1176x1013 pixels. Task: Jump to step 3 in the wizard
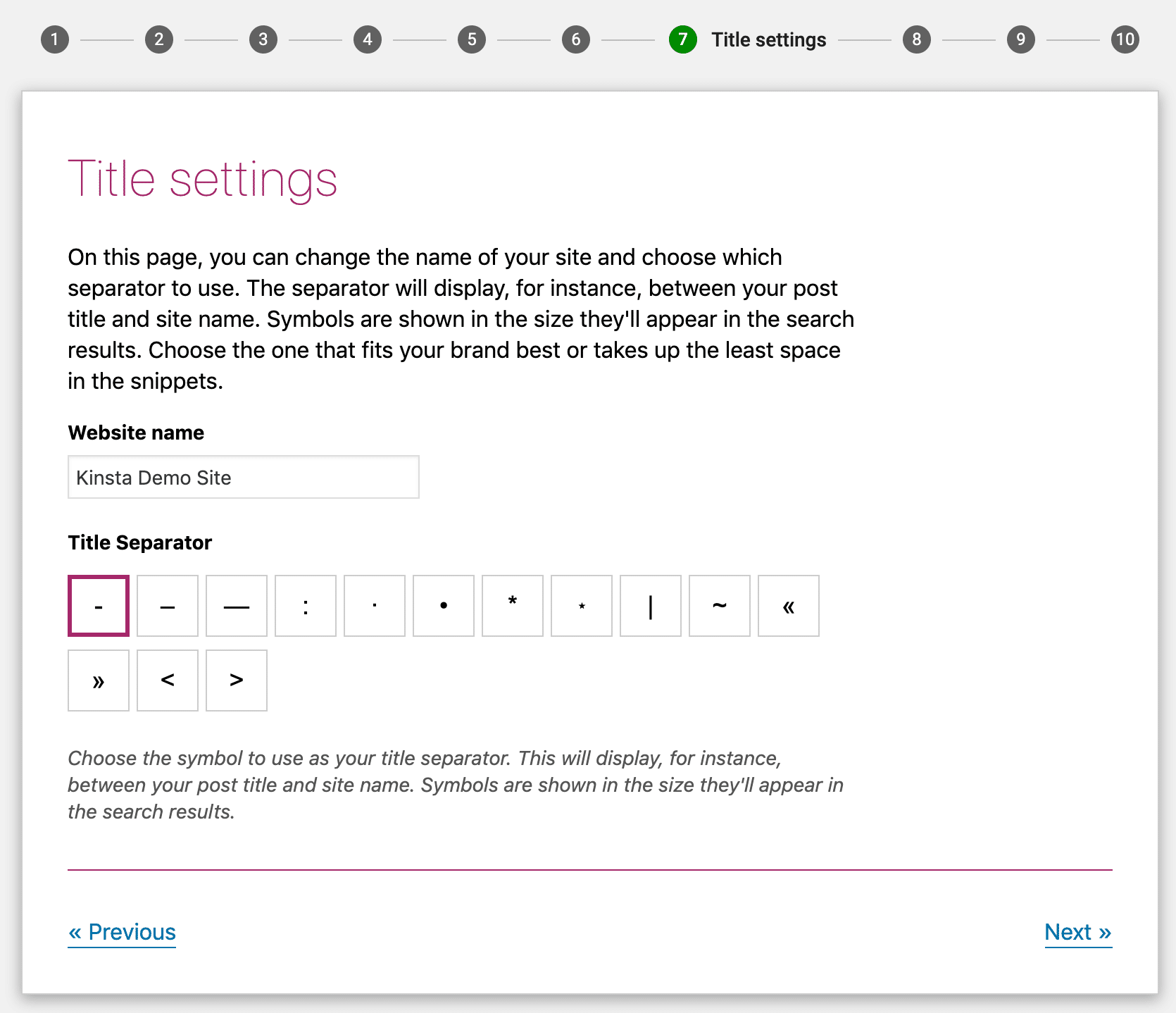(263, 39)
